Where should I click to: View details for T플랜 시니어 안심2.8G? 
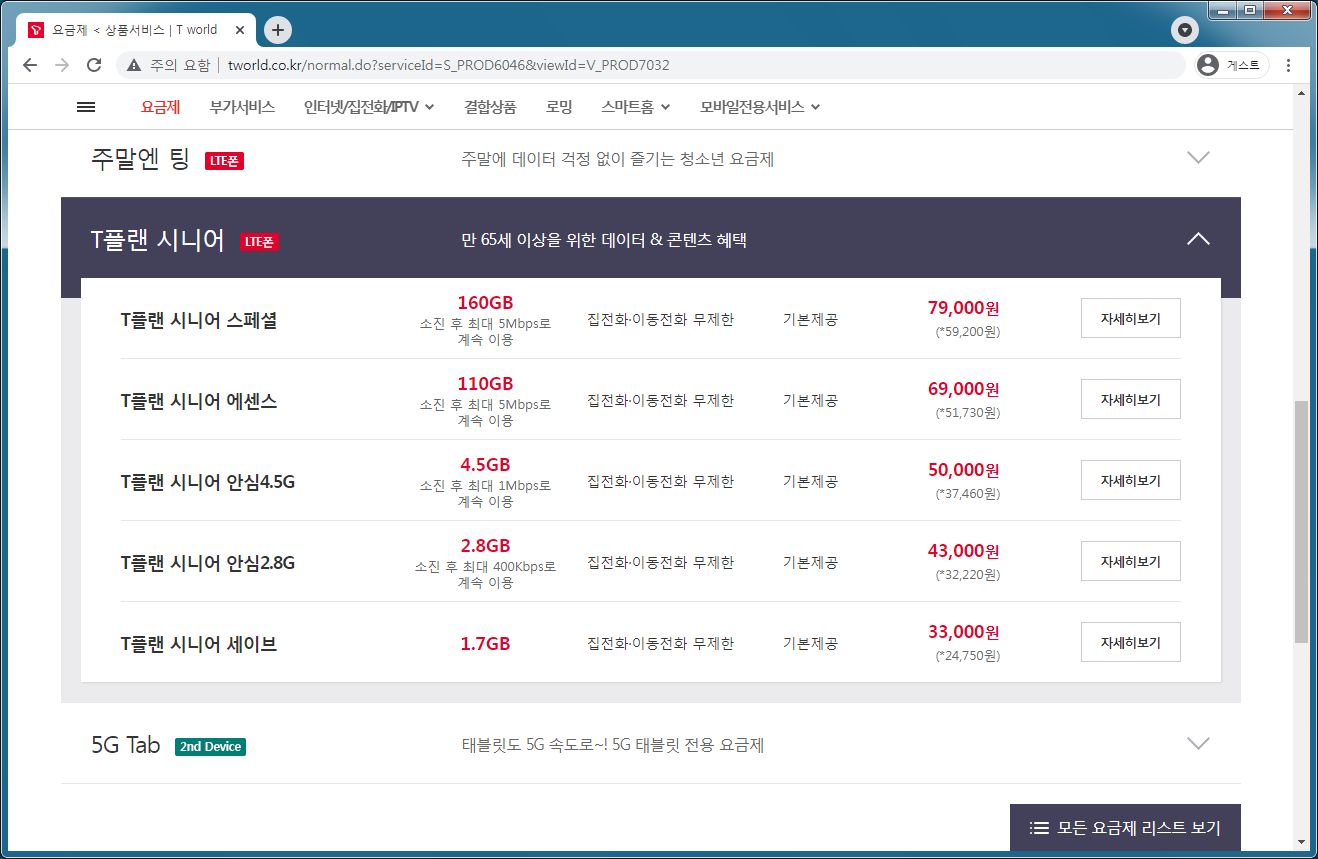(x=1131, y=561)
